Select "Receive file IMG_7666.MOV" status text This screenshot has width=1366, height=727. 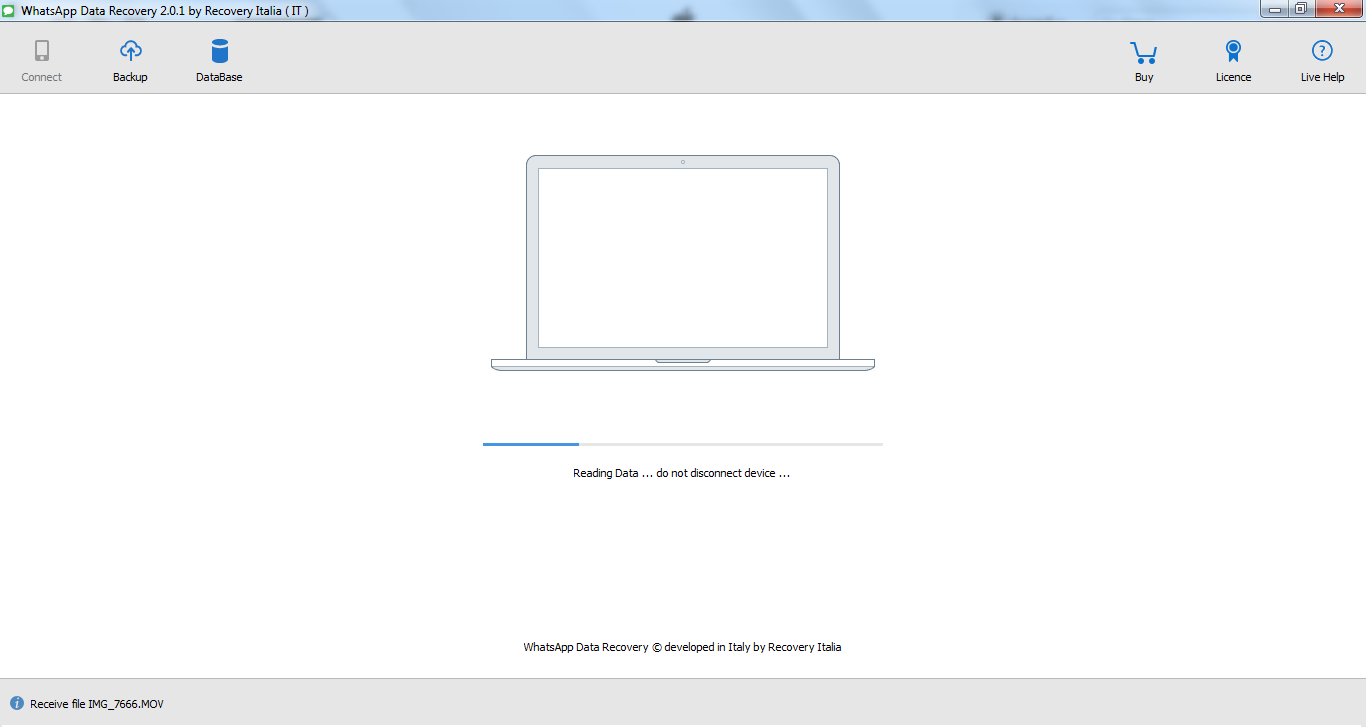(97, 704)
